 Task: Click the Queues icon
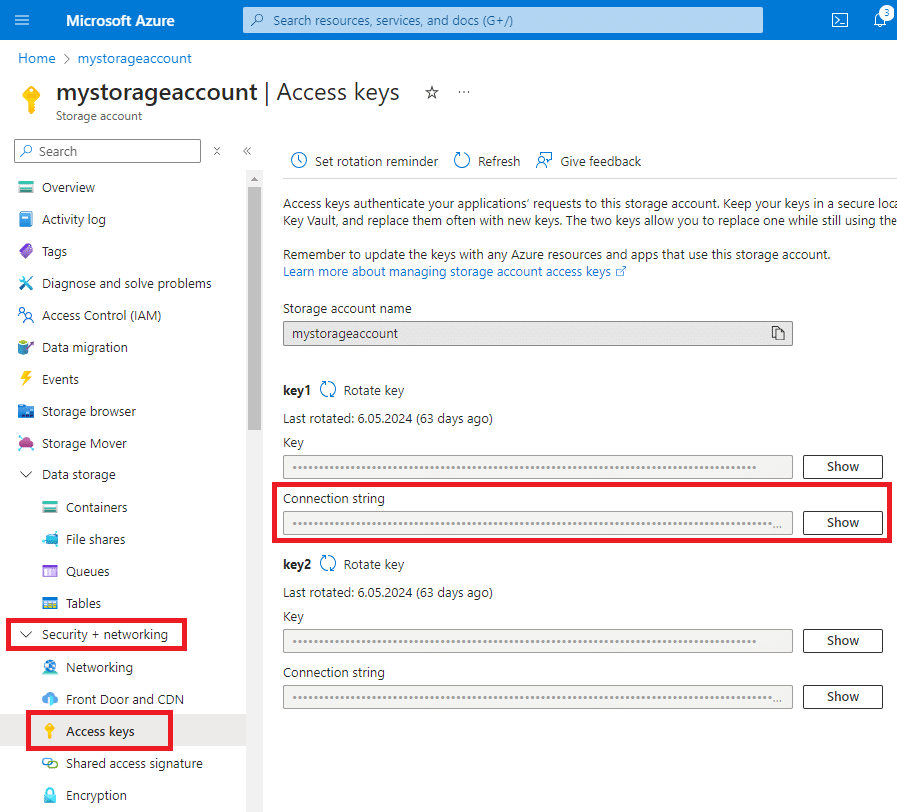(50, 571)
